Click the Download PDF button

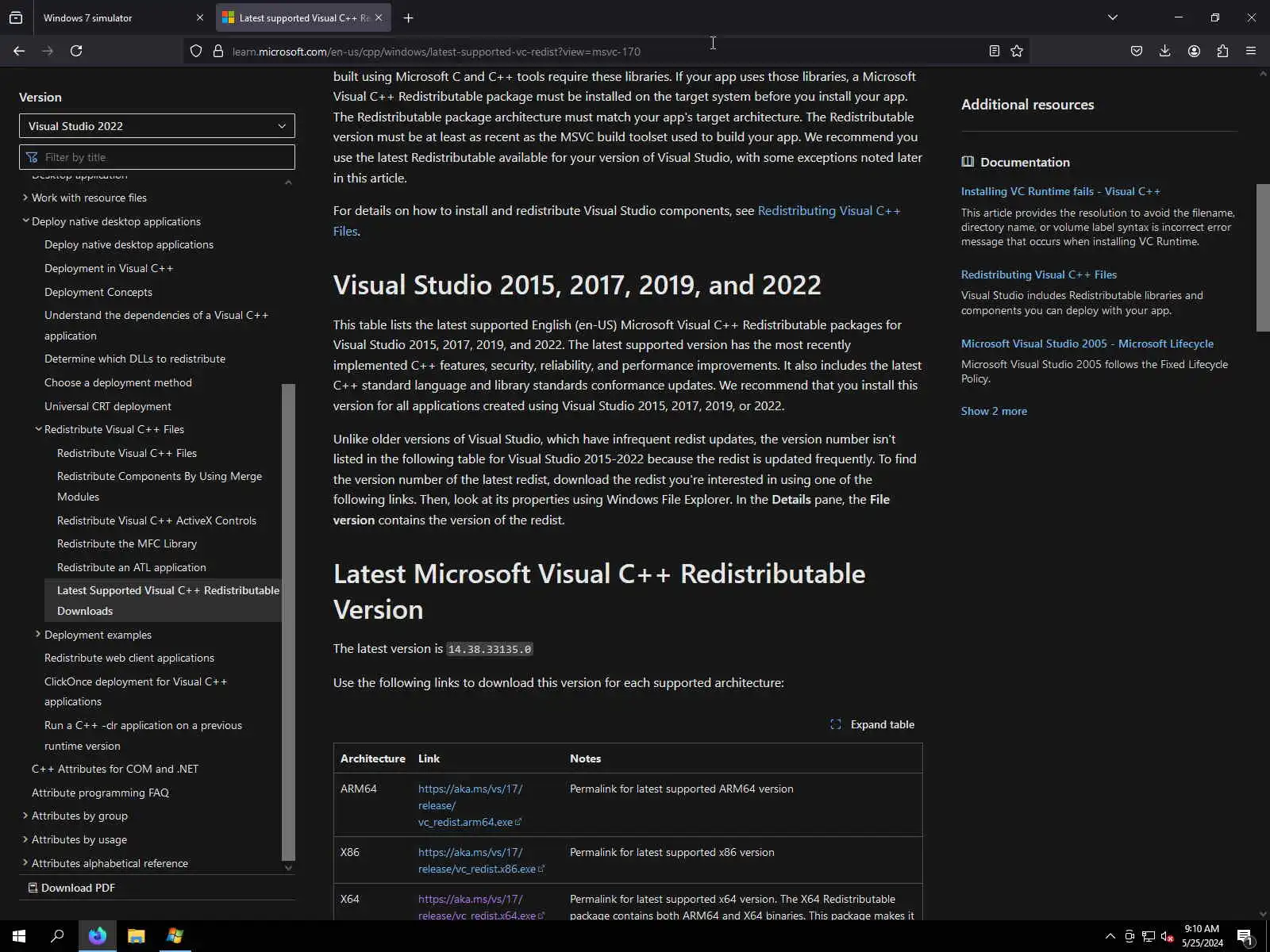pos(71,888)
